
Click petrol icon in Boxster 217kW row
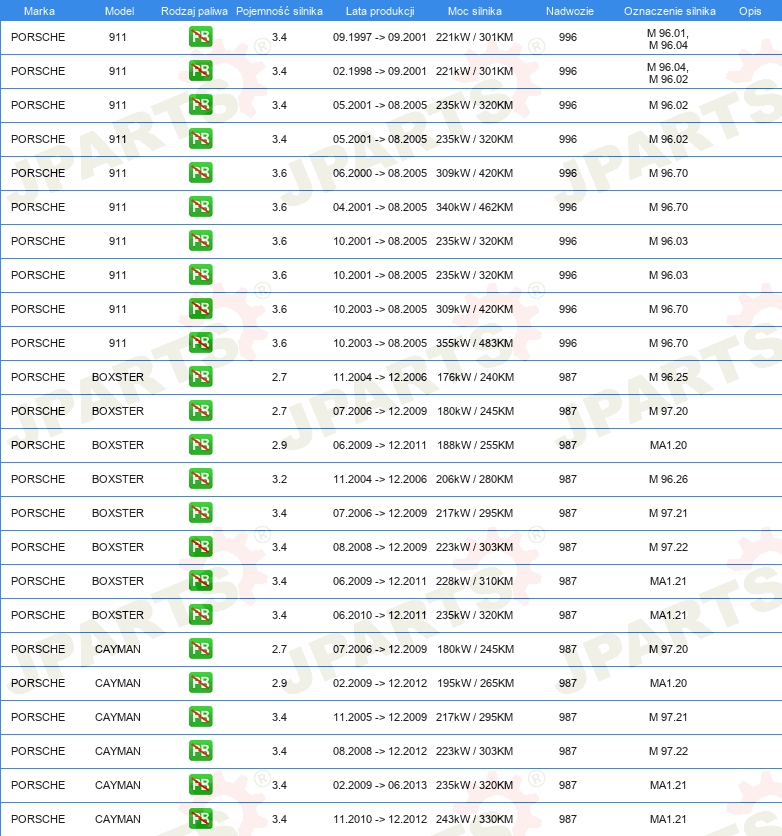pos(200,513)
